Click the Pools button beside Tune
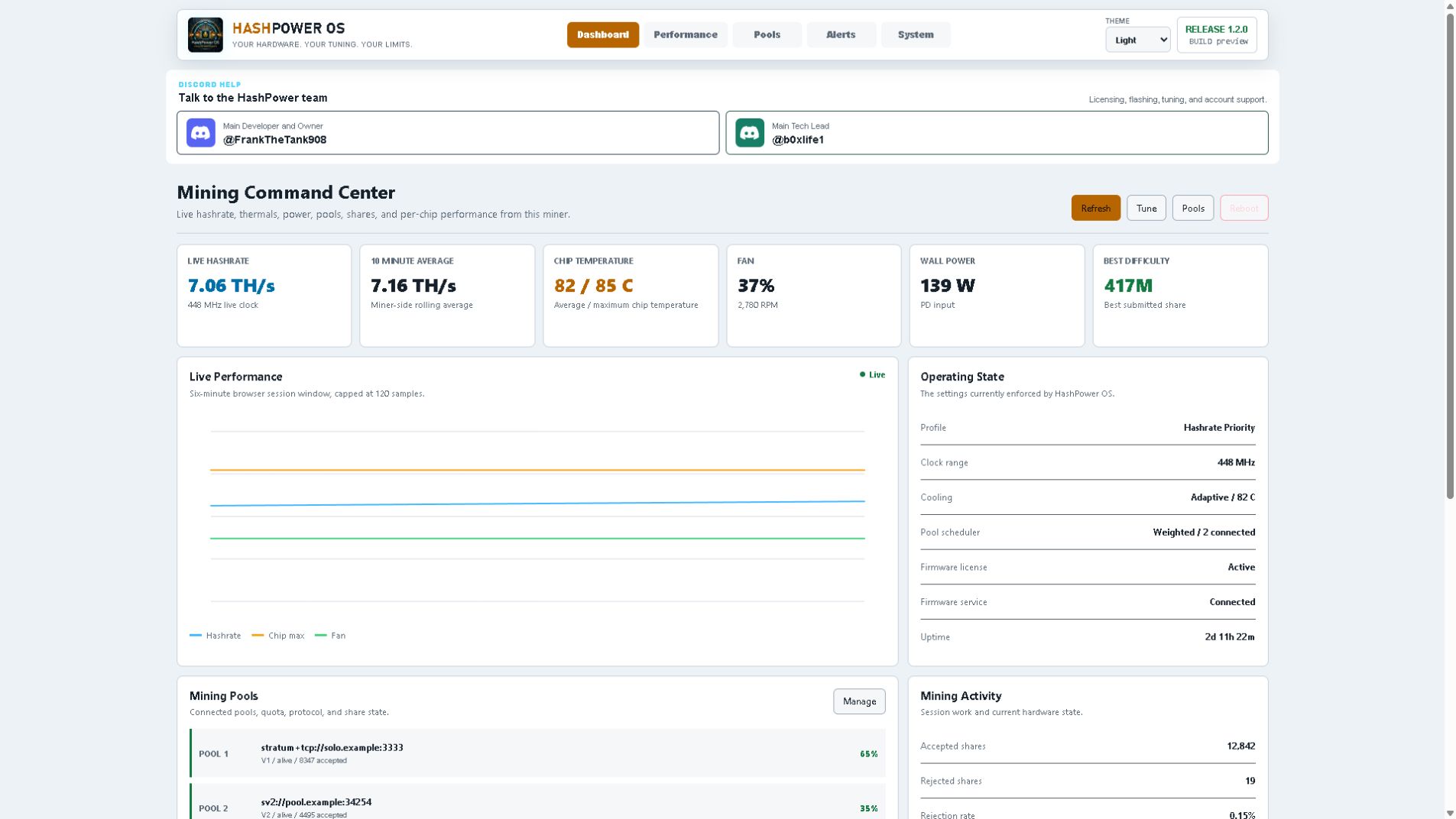 tap(1192, 209)
